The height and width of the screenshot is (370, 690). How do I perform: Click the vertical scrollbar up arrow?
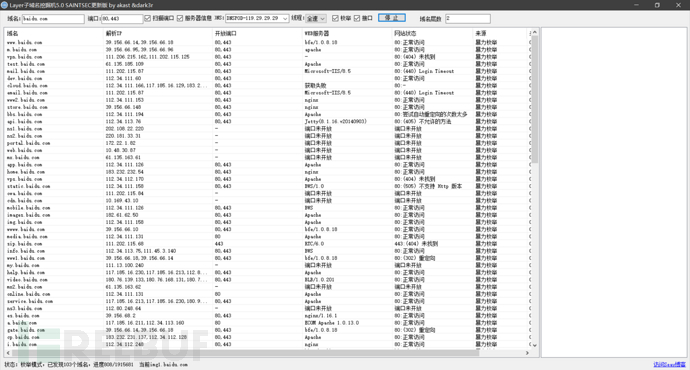click(535, 33)
